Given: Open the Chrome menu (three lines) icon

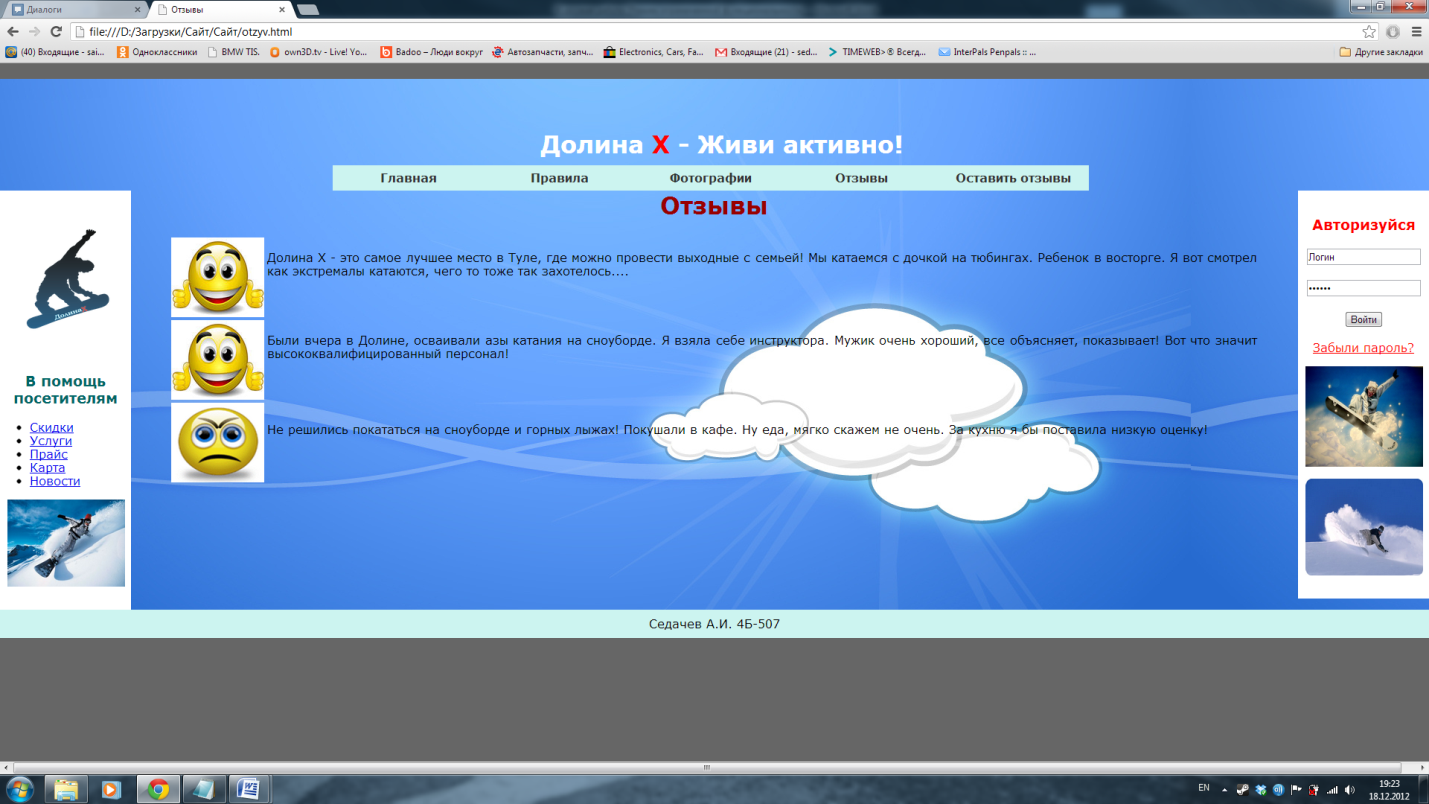Looking at the screenshot, I should coord(1416,31).
